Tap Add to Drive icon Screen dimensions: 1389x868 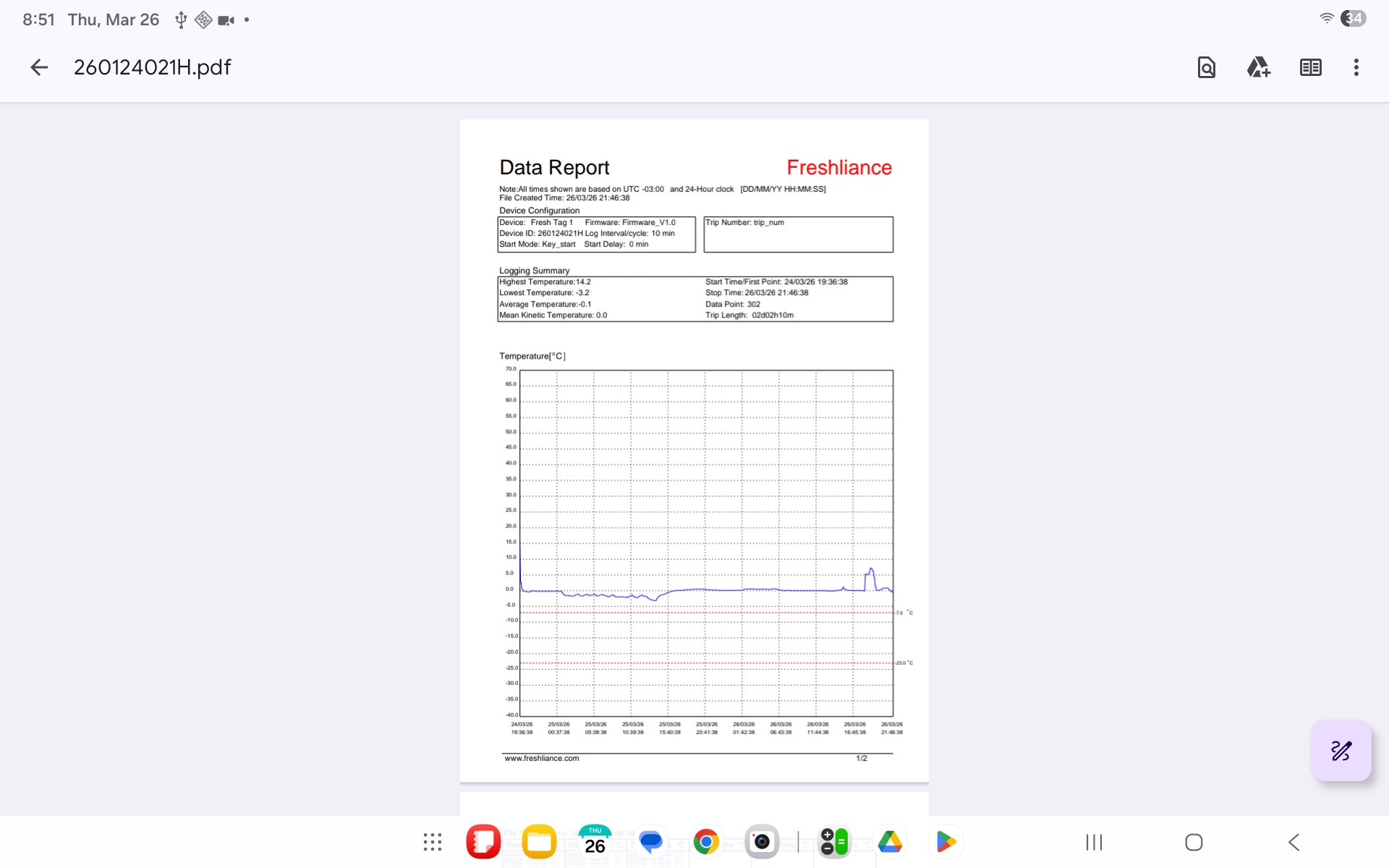pos(1258,67)
